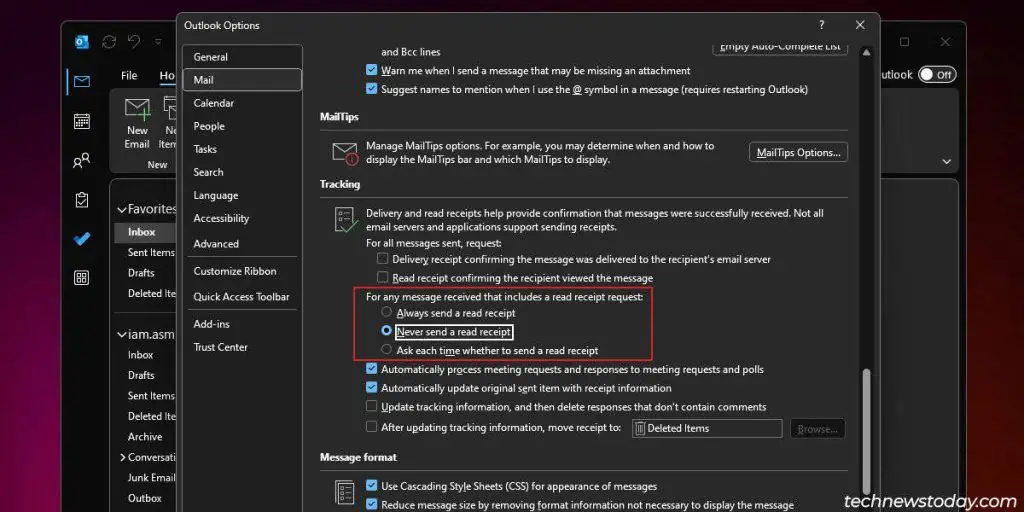Select Never send a read receipt

tap(387, 331)
